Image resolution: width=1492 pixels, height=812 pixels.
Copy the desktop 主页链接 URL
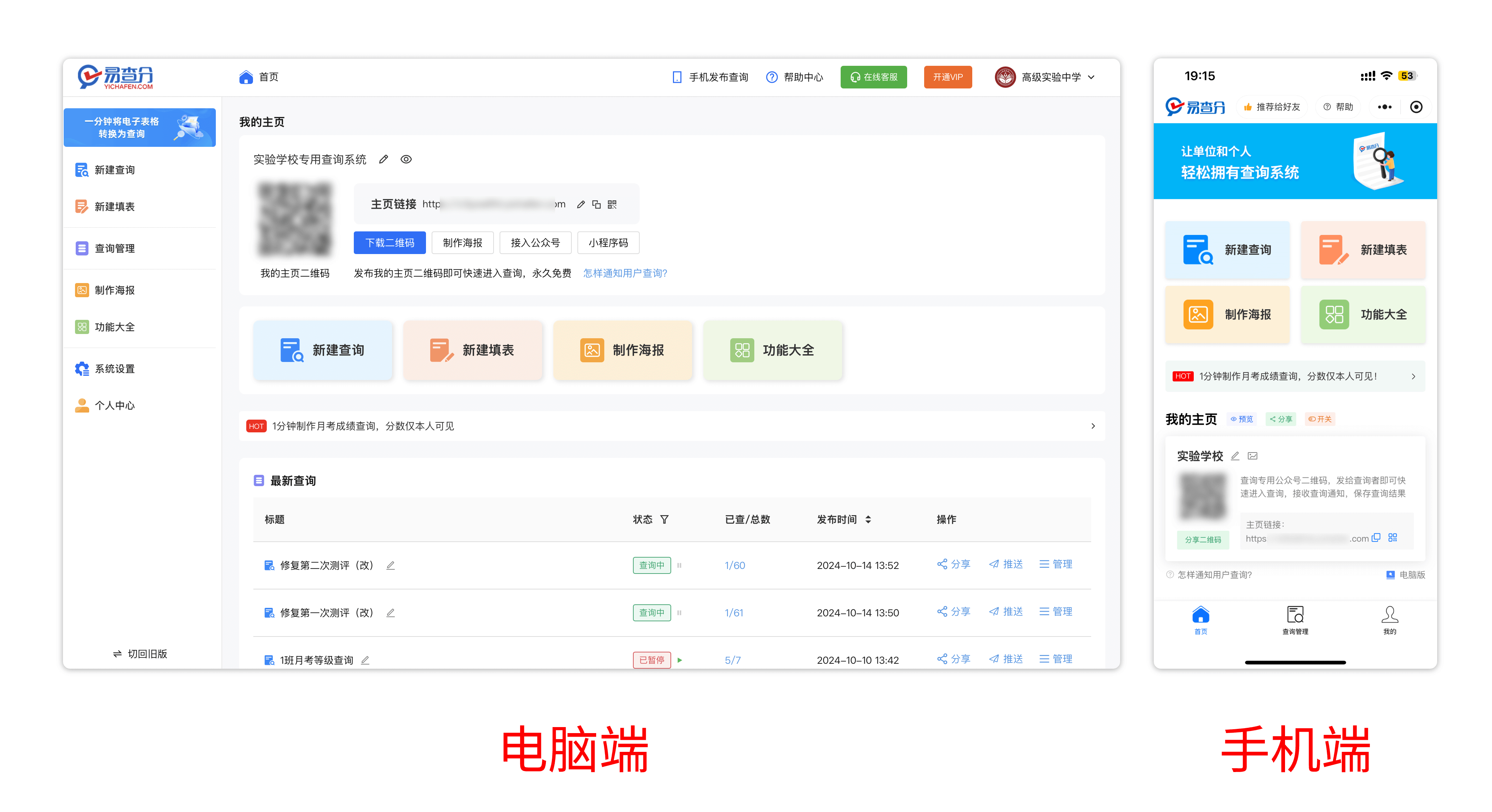coord(597,205)
